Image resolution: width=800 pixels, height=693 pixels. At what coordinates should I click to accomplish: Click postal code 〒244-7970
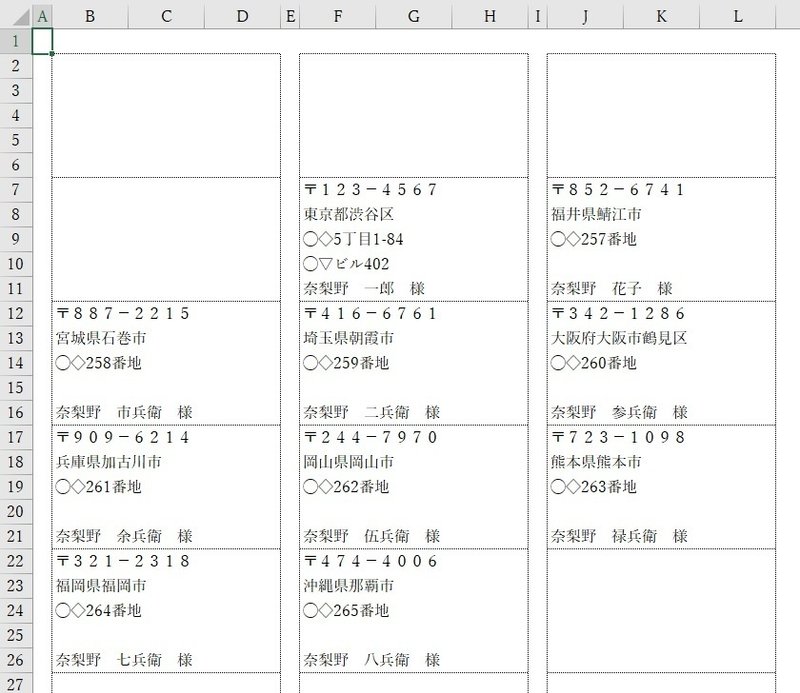[x=371, y=437]
